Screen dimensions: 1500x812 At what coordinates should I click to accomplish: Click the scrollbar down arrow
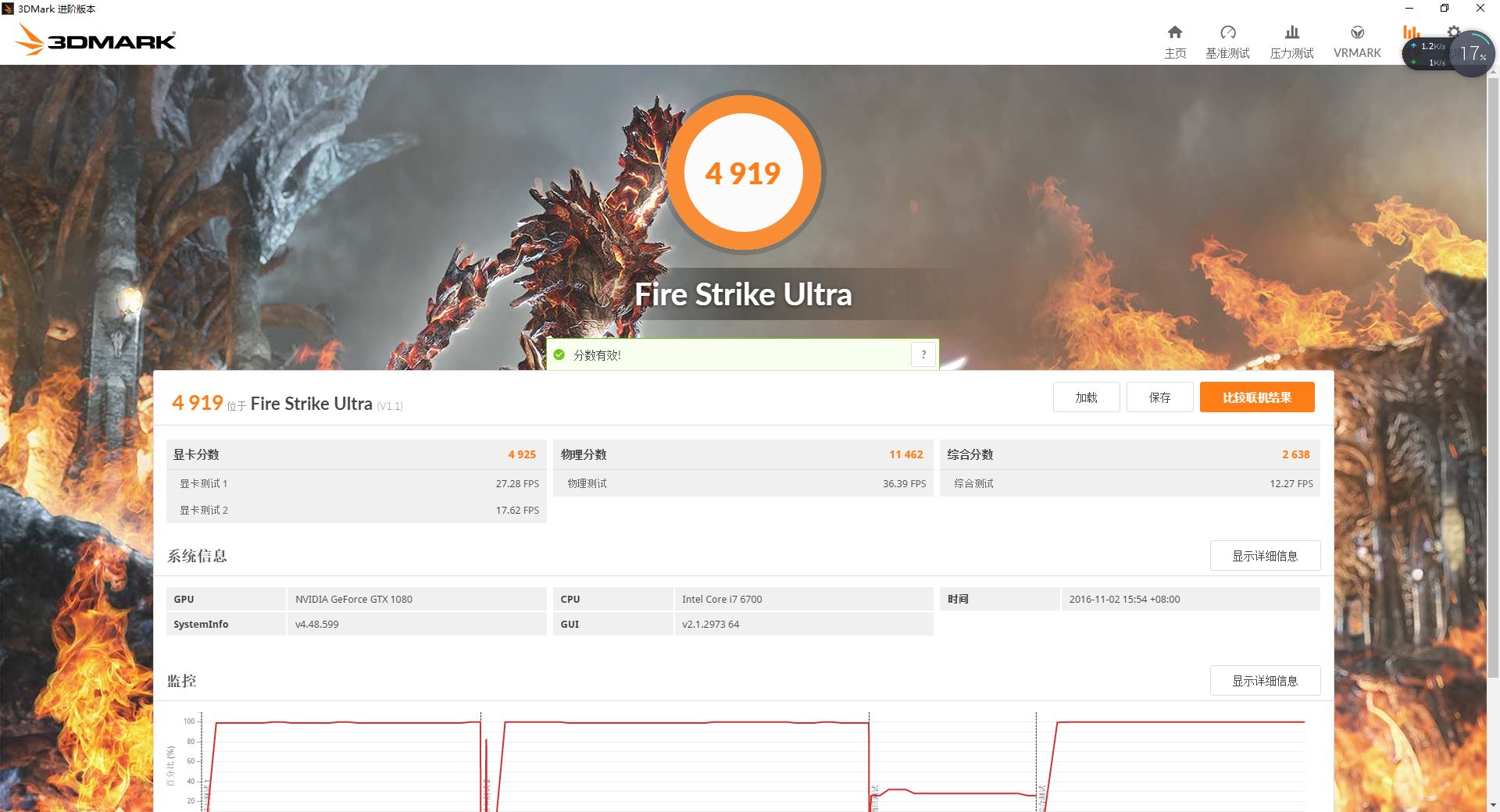click(1493, 805)
